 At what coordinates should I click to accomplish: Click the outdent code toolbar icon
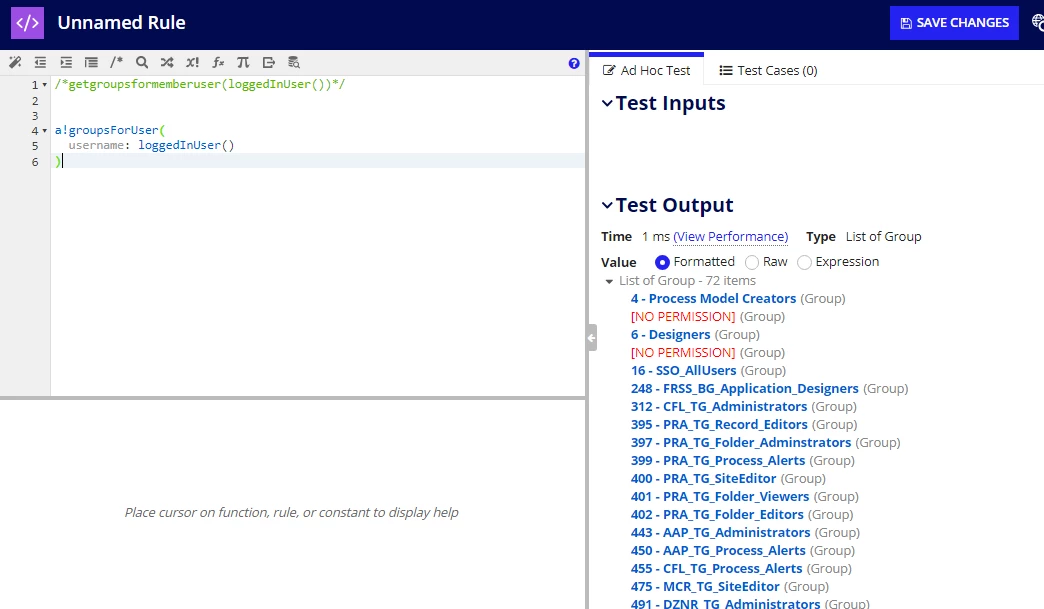(x=40, y=63)
